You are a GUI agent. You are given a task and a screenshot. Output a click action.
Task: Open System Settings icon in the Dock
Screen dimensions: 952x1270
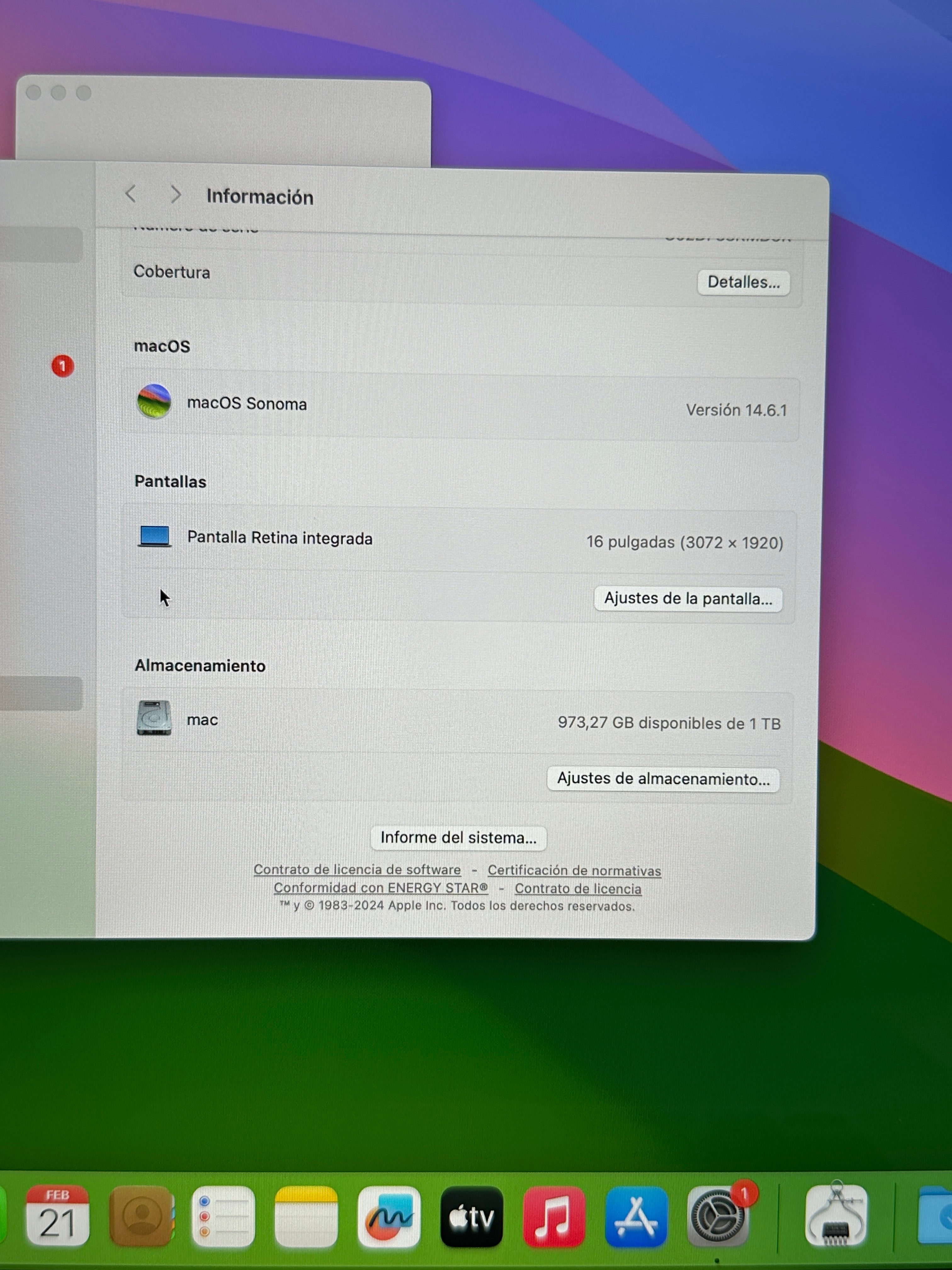click(717, 1216)
